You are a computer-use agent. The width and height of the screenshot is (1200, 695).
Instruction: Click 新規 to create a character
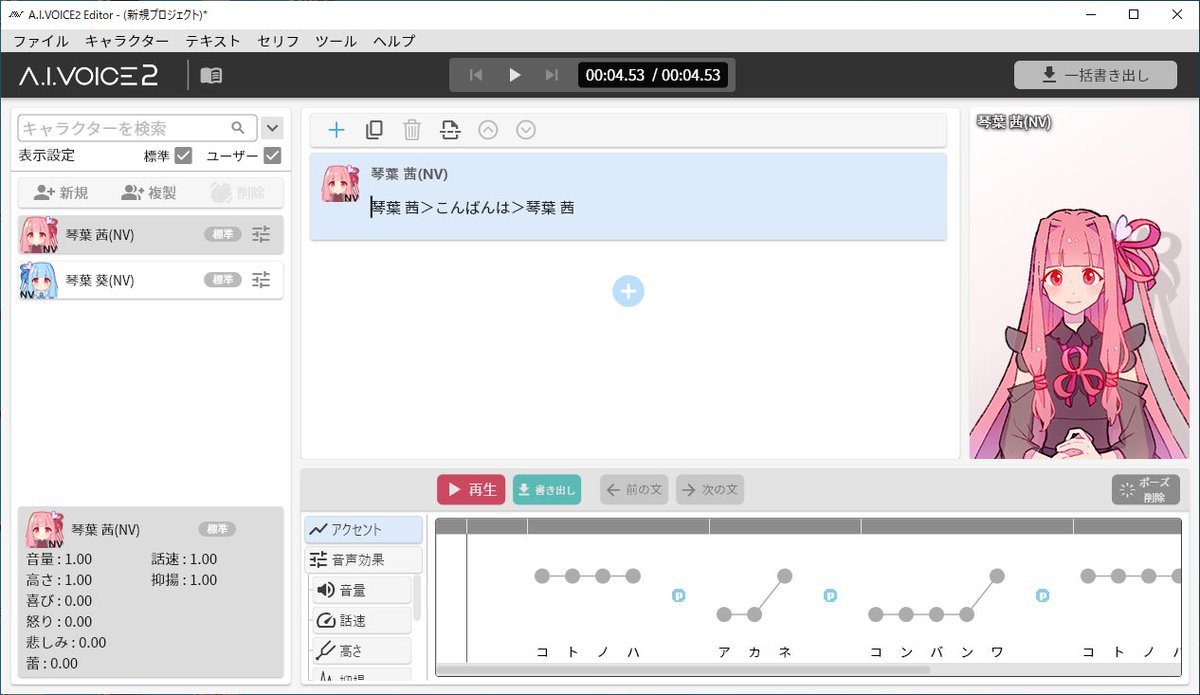[61, 193]
